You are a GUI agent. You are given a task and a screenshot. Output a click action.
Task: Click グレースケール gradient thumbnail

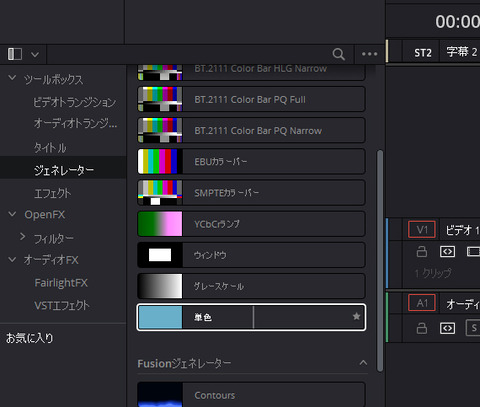pos(160,286)
